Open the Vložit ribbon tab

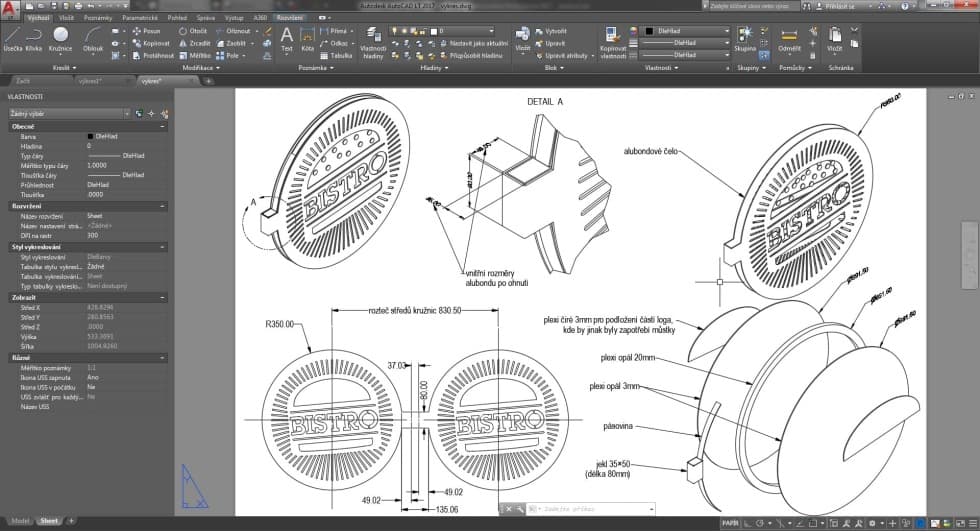pos(66,18)
